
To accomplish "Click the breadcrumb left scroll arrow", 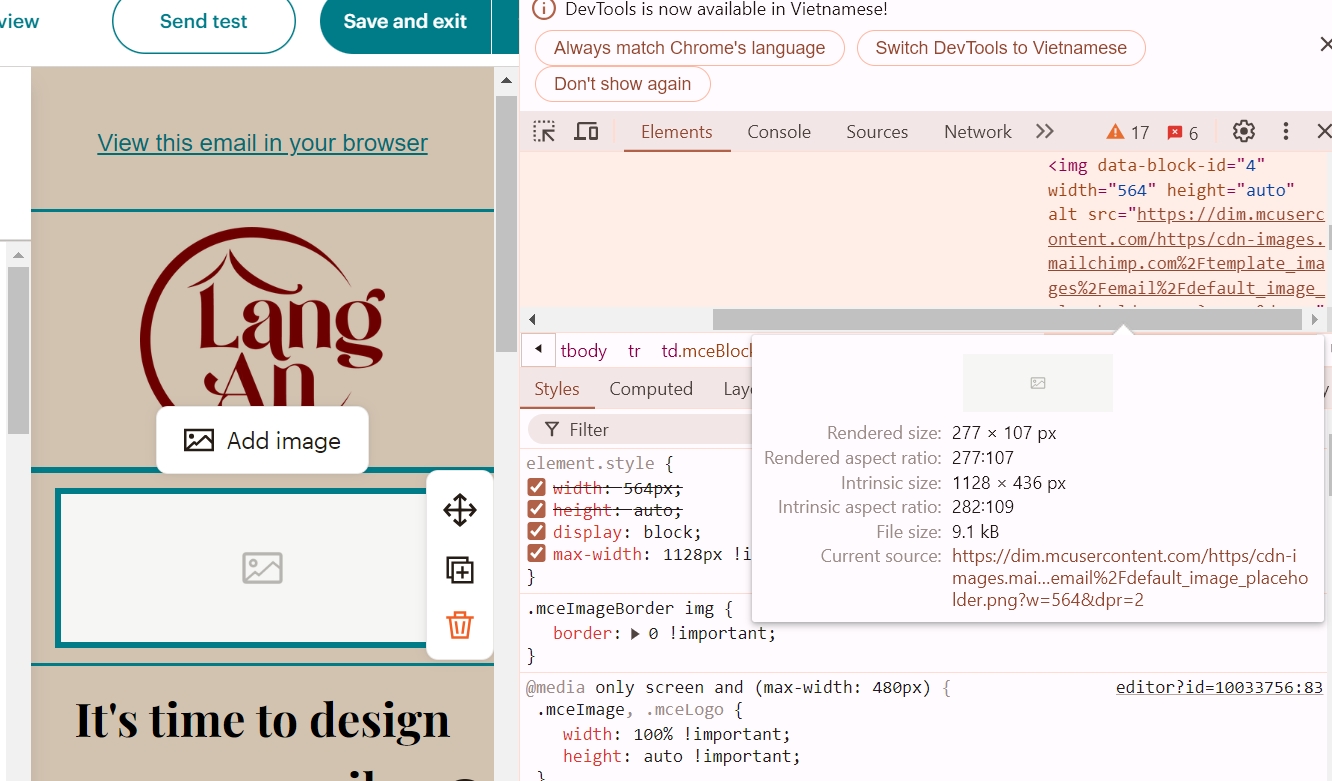I will pyautogui.click(x=538, y=350).
